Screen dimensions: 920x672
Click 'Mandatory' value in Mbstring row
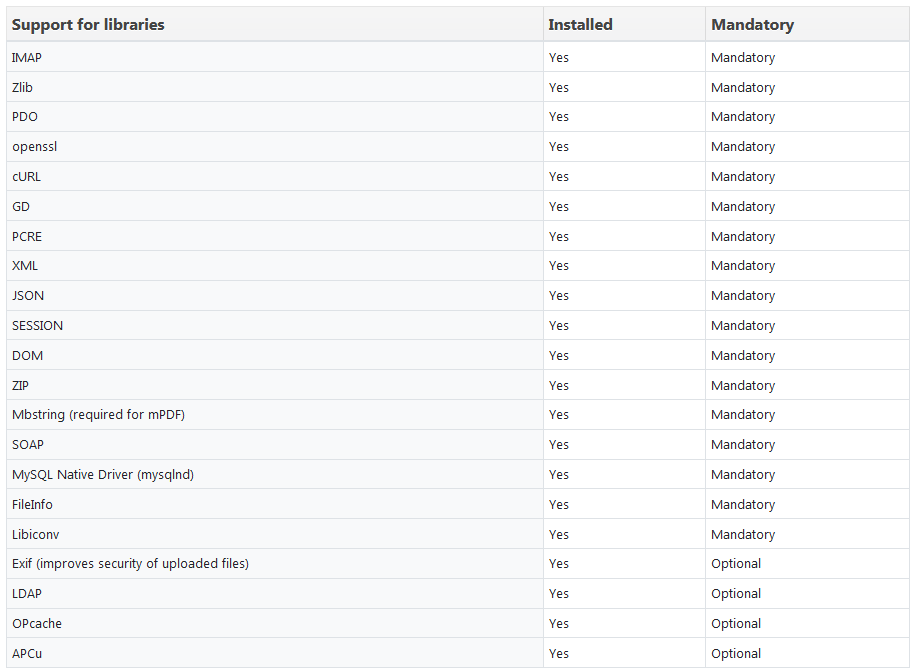pyautogui.click(x=743, y=415)
